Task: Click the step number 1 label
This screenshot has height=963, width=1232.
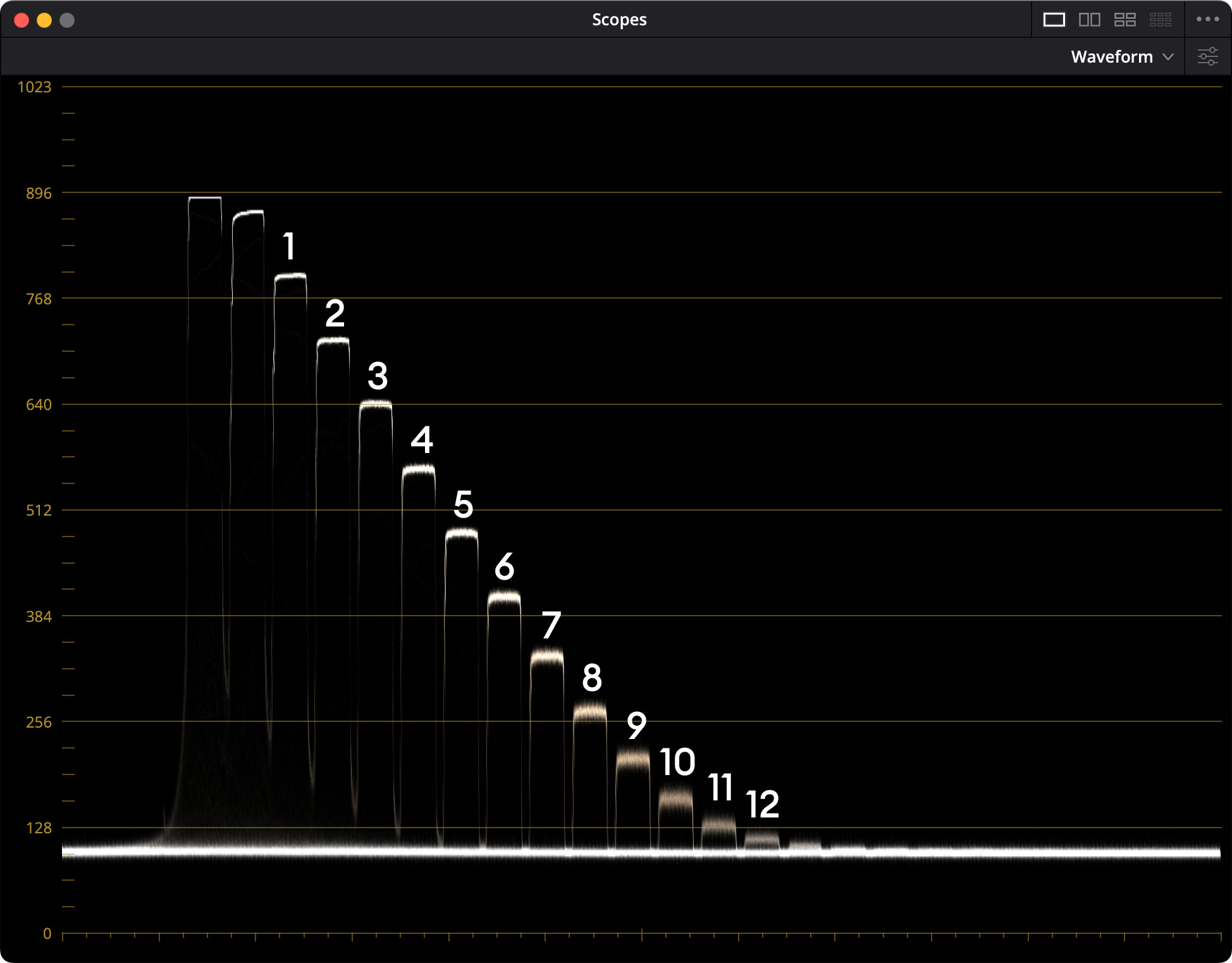Action: [289, 246]
